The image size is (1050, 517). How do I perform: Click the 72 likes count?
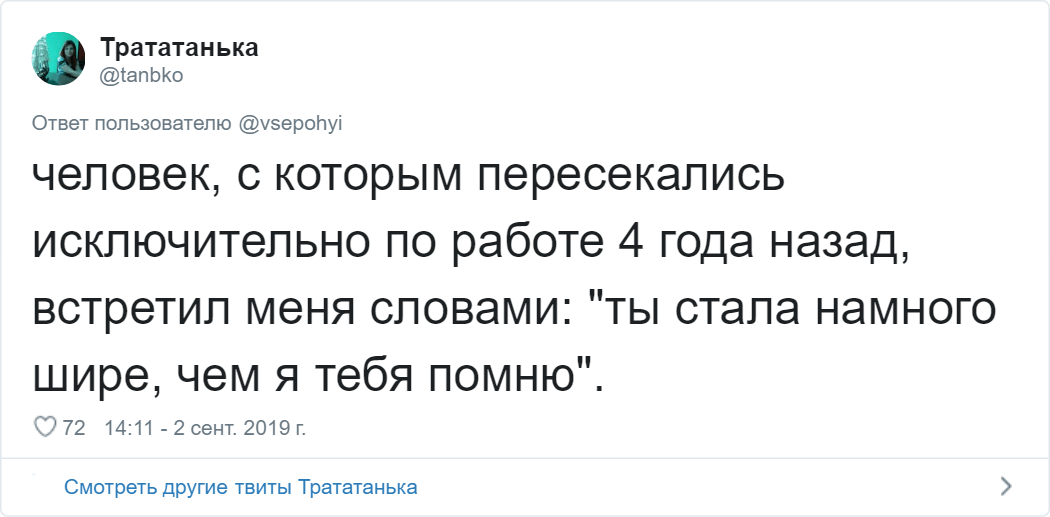(74, 428)
